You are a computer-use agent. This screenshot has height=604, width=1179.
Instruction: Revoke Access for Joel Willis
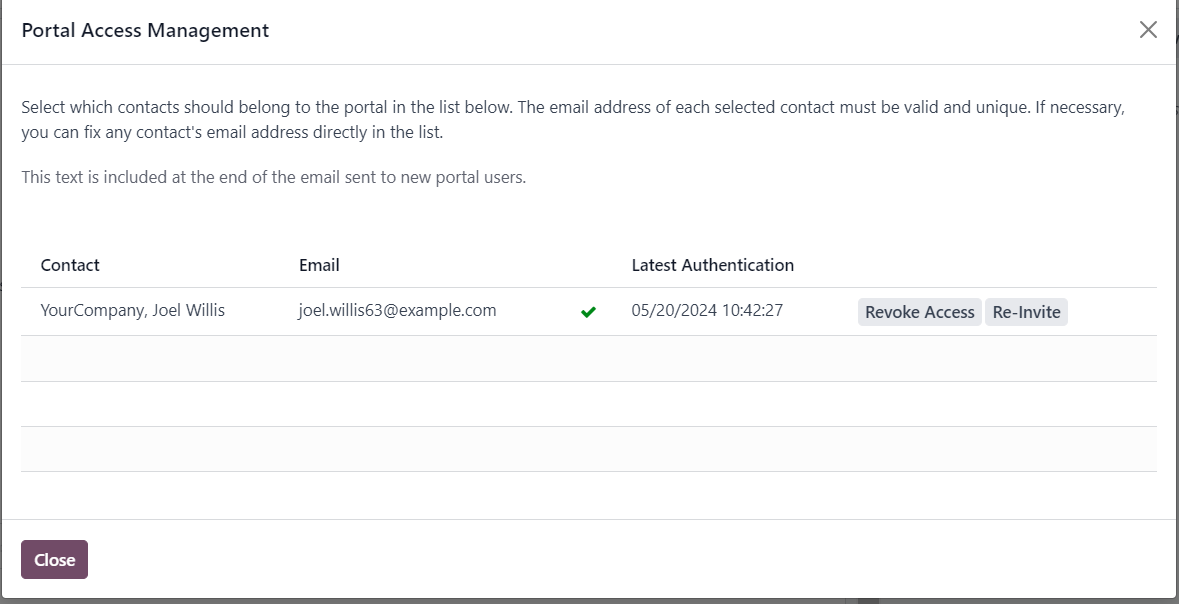click(919, 312)
